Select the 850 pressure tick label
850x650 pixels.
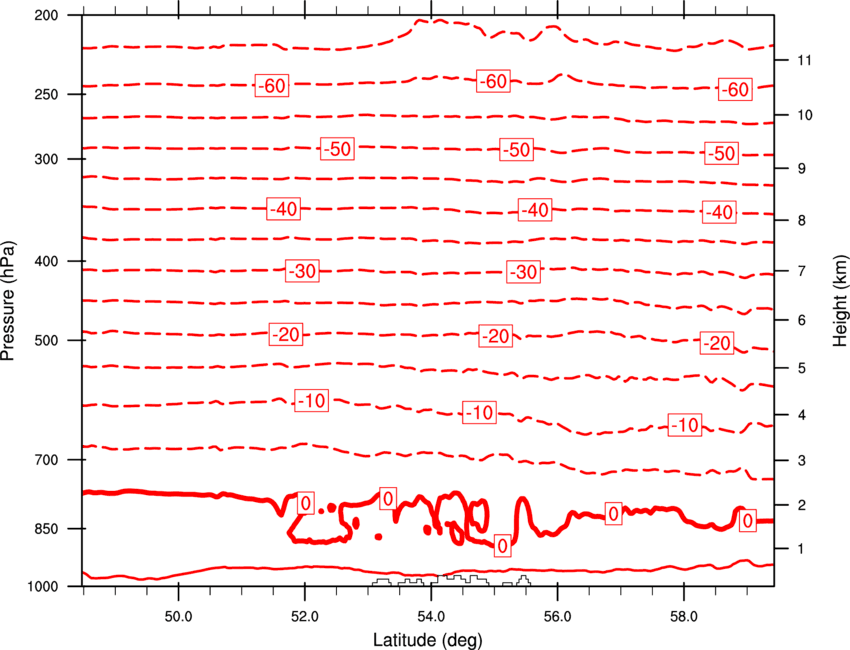46,529
